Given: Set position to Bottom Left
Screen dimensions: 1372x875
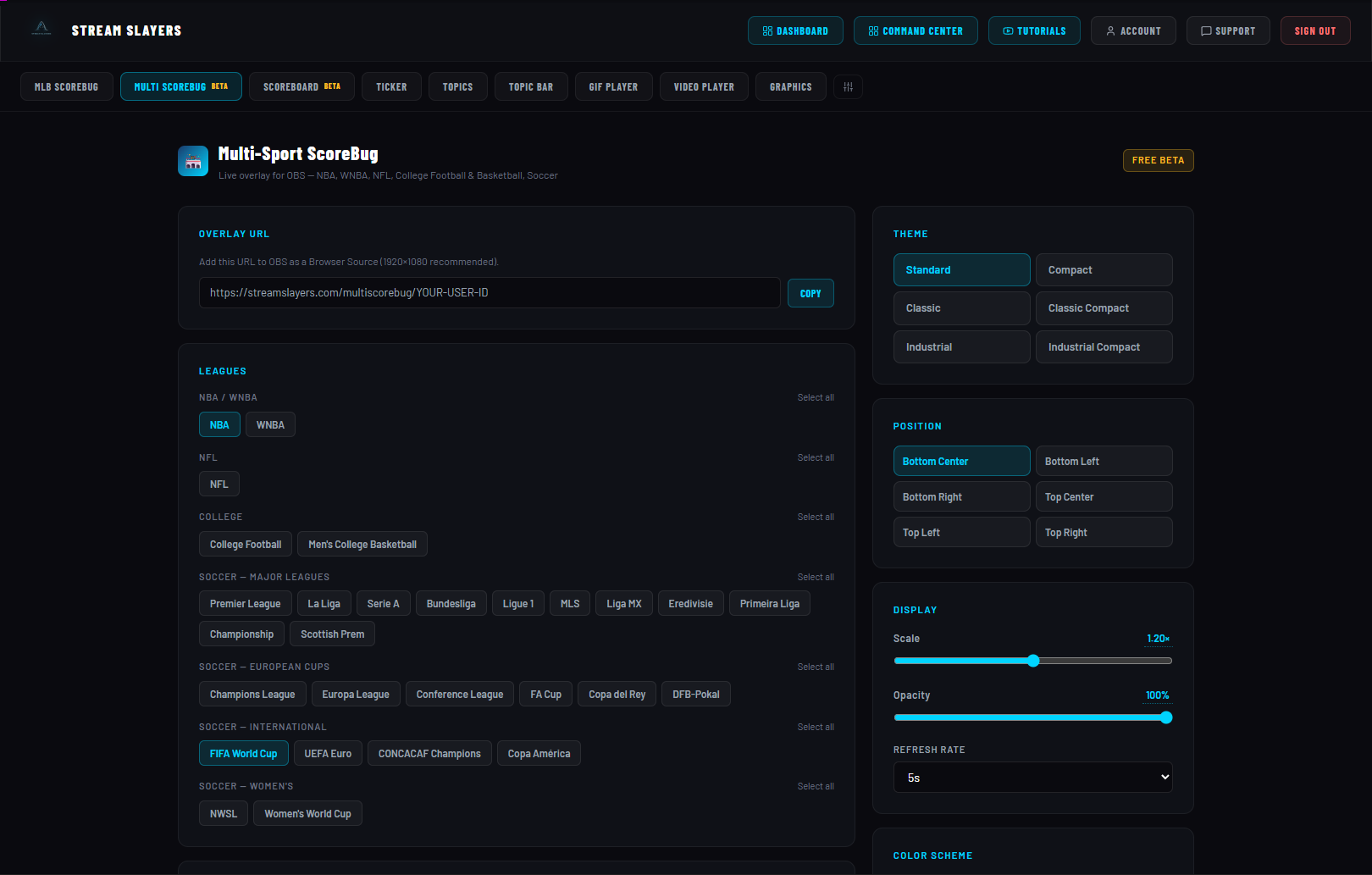Looking at the screenshot, I should click(x=1104, y=461).
